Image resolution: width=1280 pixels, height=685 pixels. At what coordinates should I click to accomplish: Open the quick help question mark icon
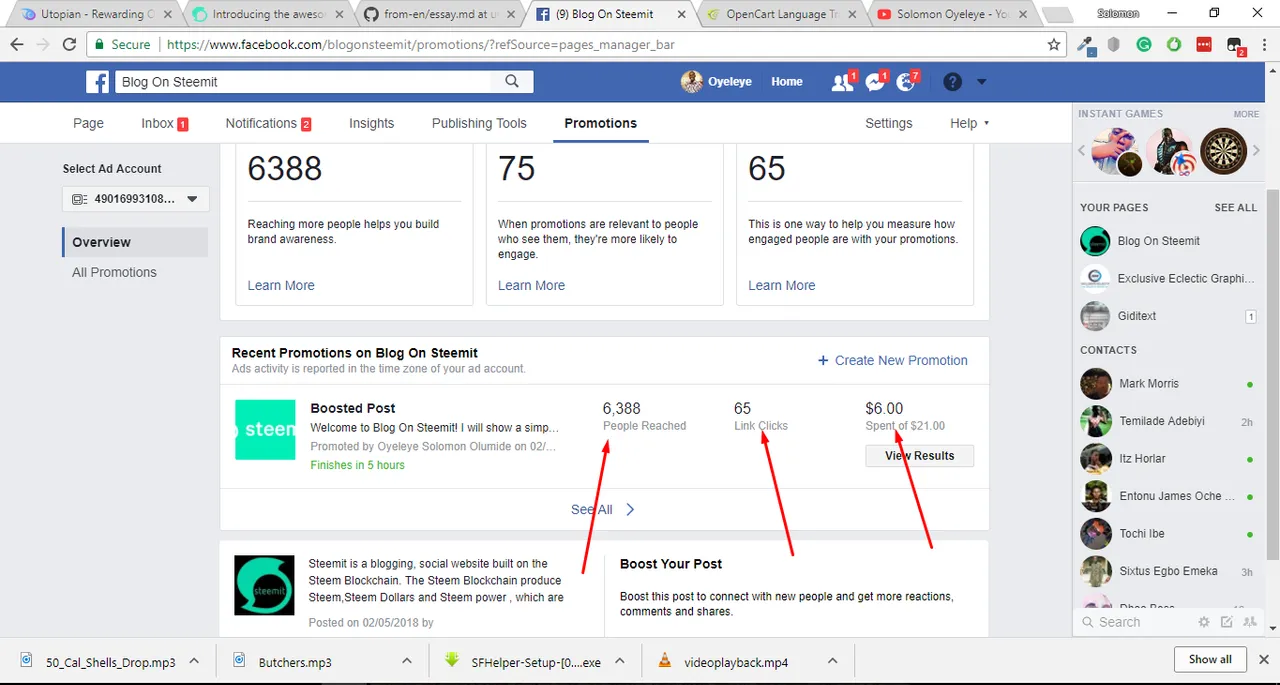coord(952,82)
